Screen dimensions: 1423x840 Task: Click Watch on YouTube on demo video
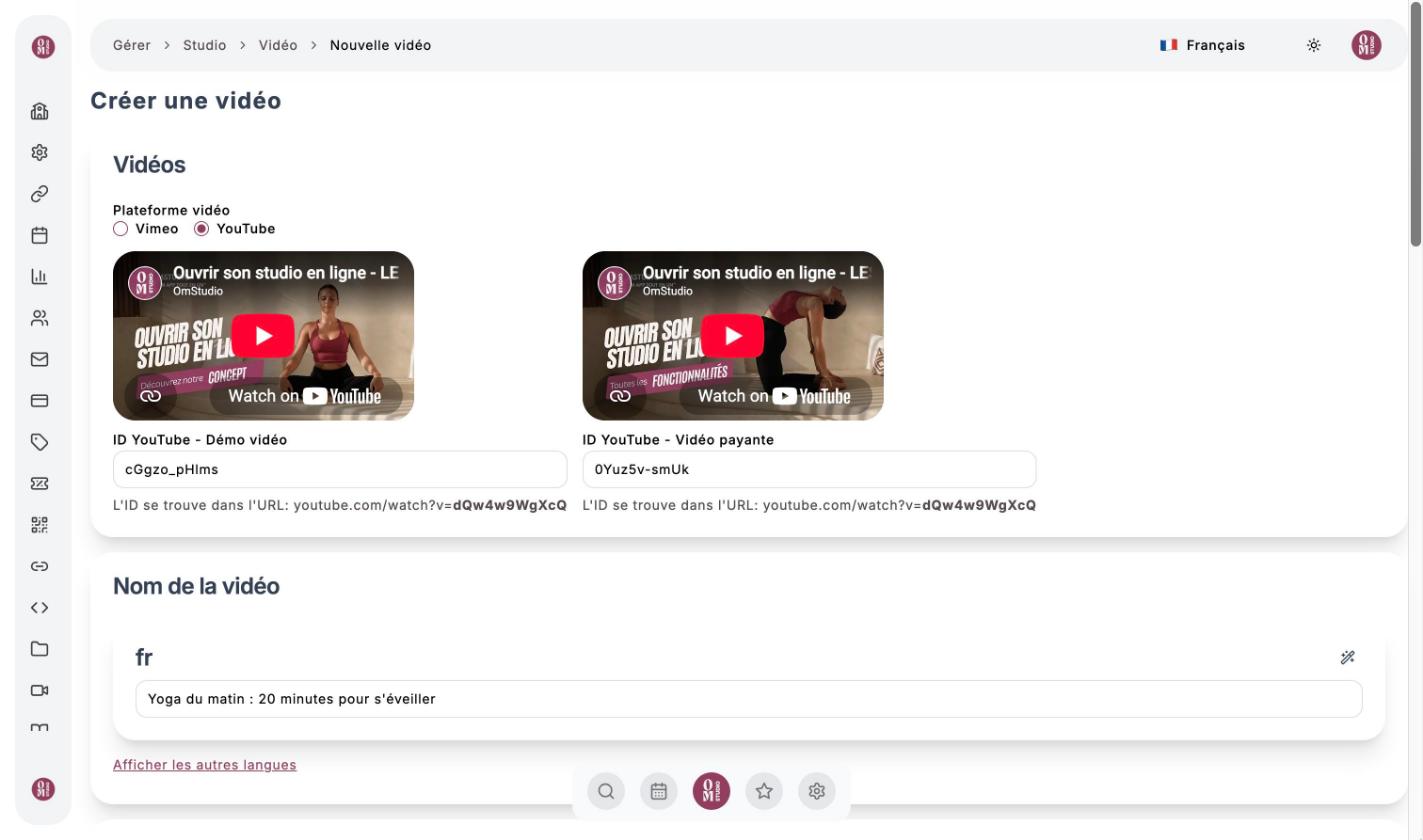(305, 396)
